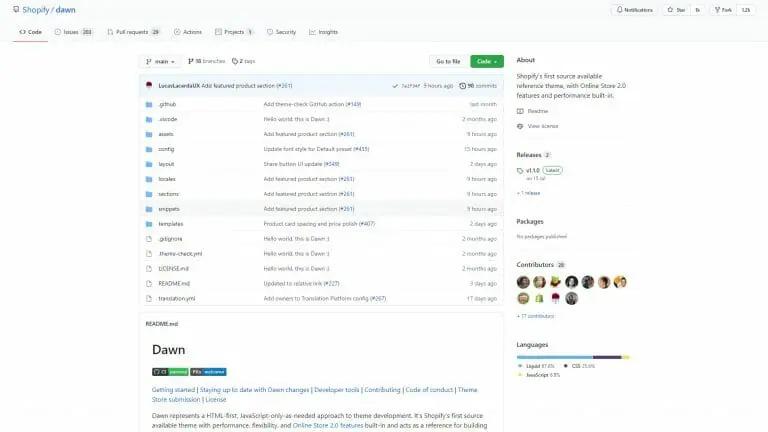Open the Getting started README link
The image size is (768, 432).
[173, 389]
